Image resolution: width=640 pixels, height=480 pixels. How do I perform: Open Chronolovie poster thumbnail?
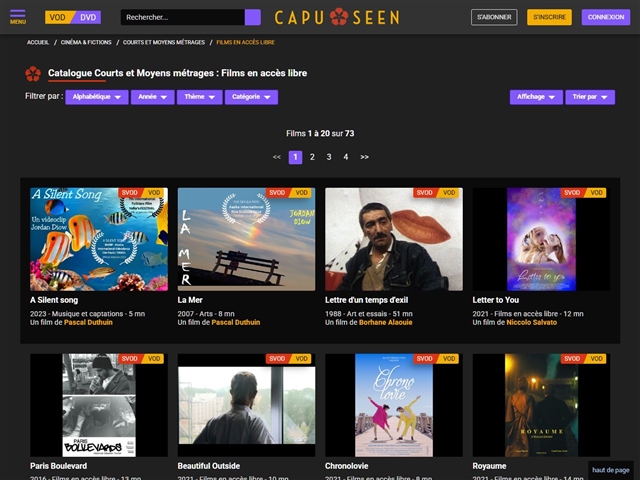point(394,405)
